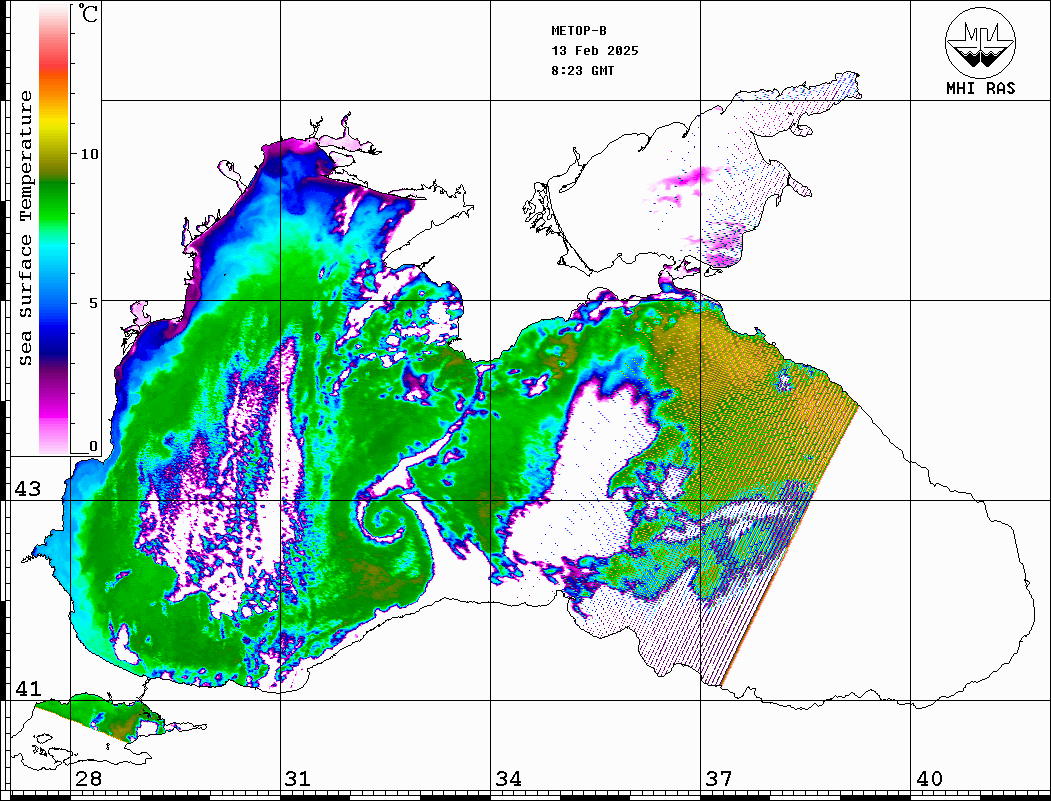1051x801 pixels.
Task: Click longitude label '40'
Action: point(929,778)
